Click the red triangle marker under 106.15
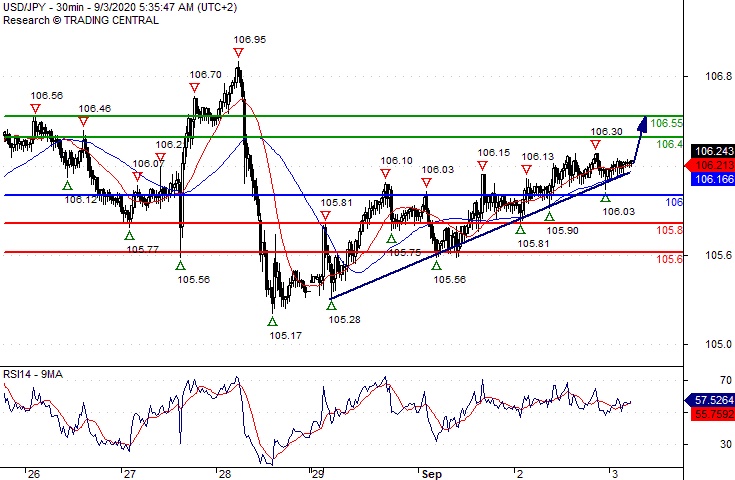Image resolution: width=735 pixels, height=480 pixels. coord(482,166)
